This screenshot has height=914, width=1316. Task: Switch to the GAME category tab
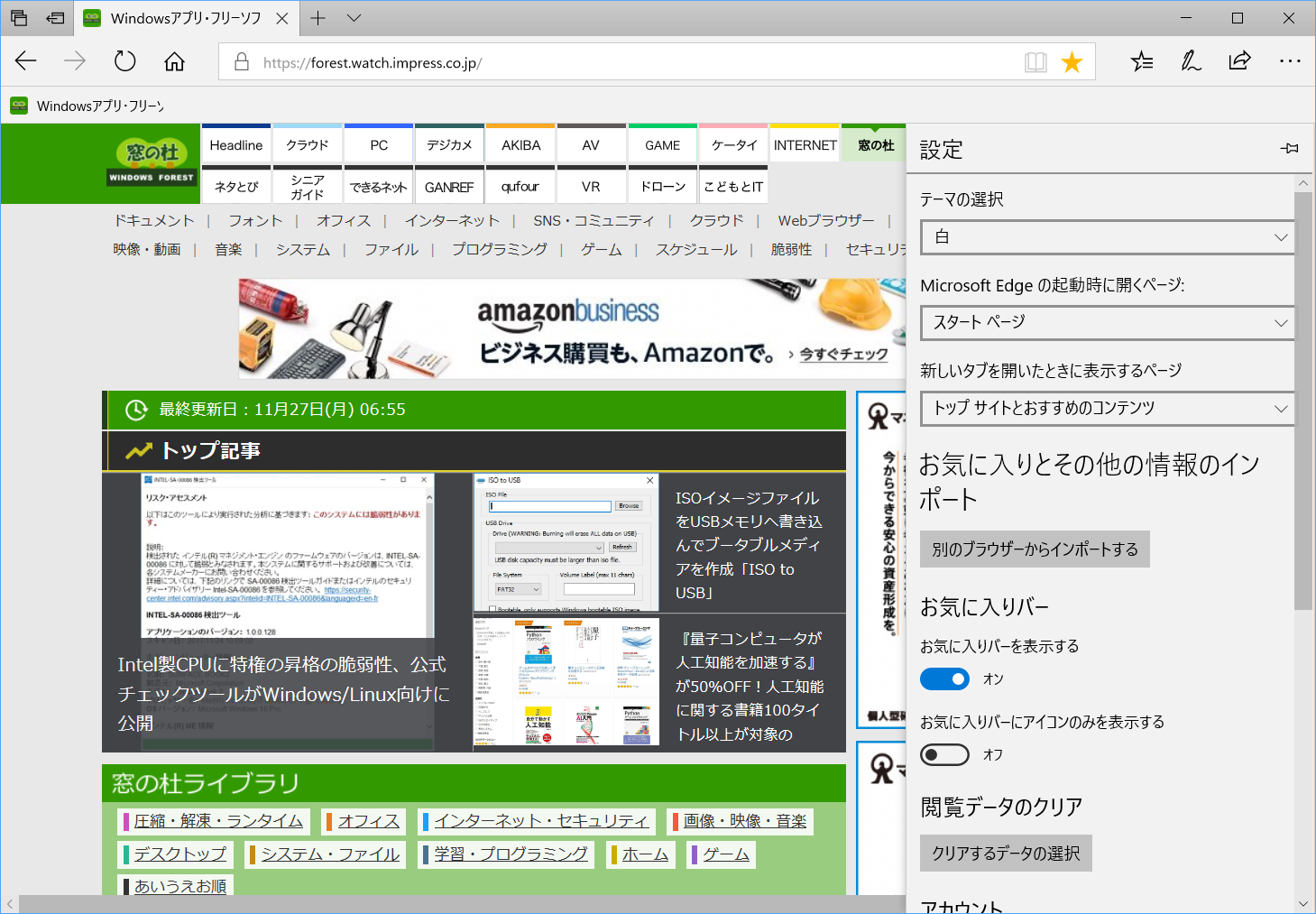click(662, 143)
